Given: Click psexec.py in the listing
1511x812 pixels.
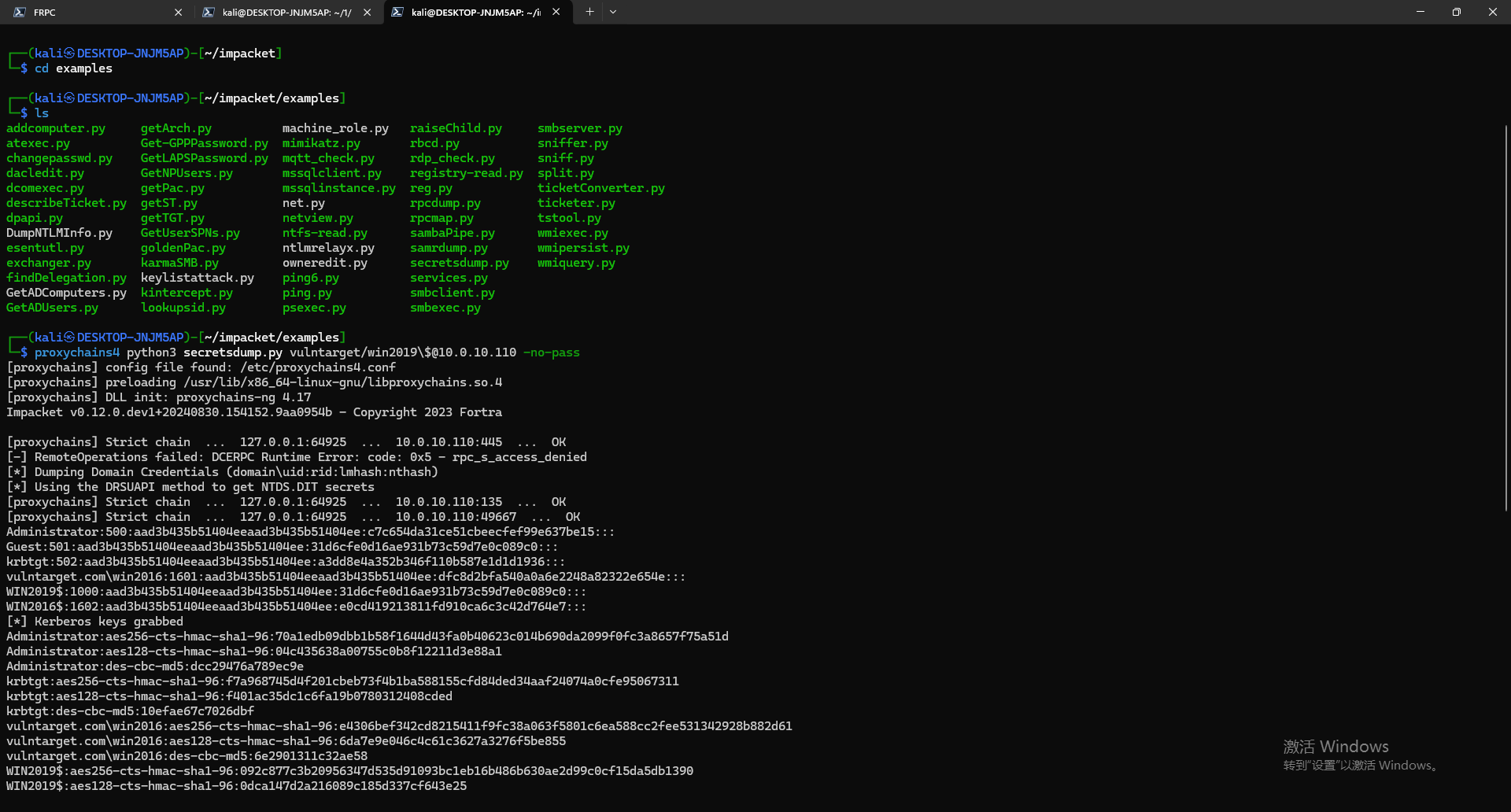Looking at the screenshot, I should click(x=315, y=308).
